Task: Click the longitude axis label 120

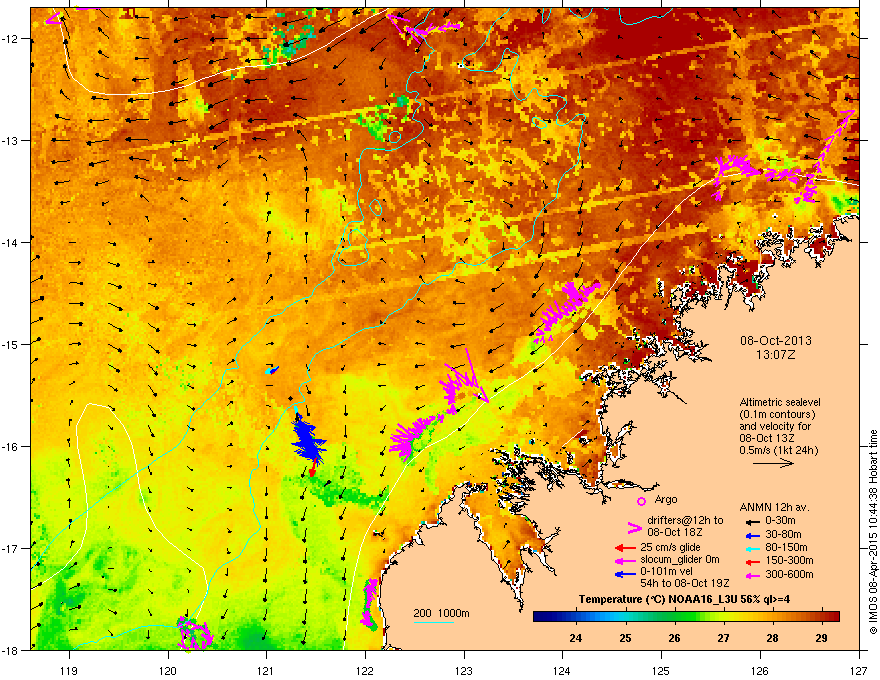Action: [168, 670]
